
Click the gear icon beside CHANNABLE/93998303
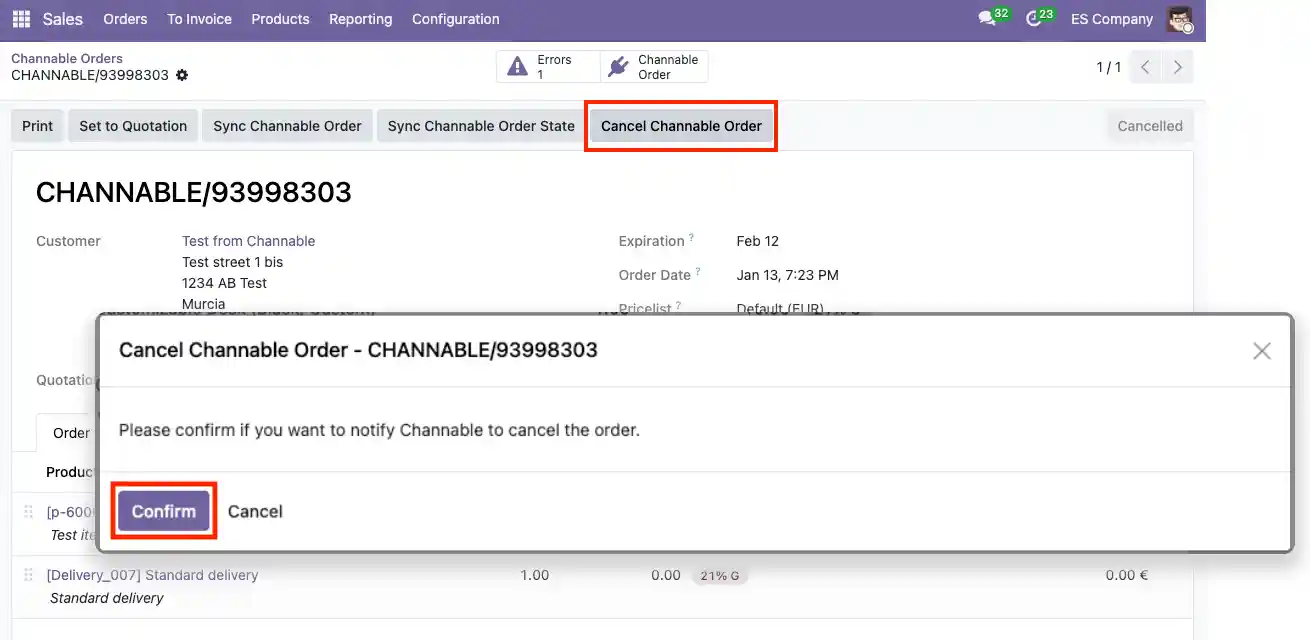click(181, 75)
